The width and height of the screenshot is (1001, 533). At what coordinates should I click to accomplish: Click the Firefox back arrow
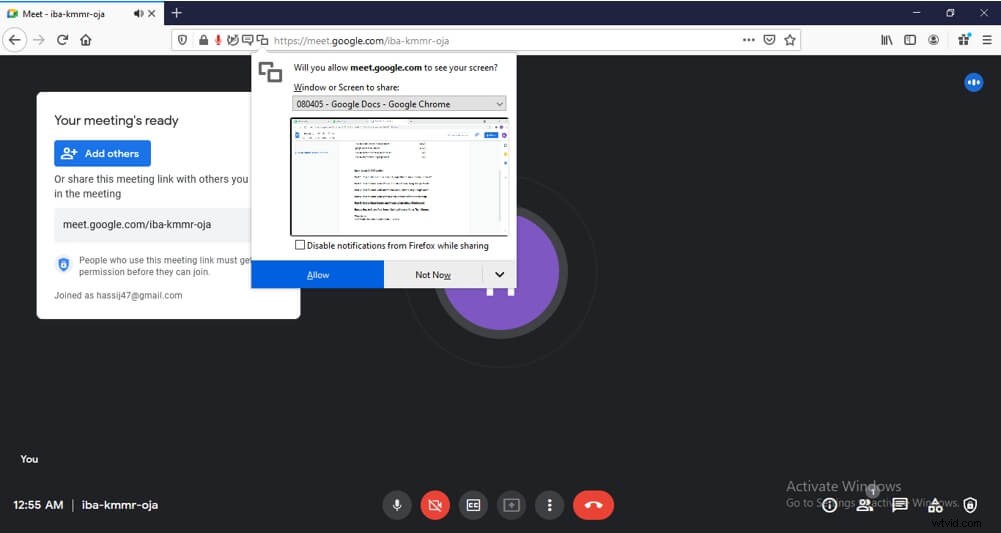tap(15, 40)
